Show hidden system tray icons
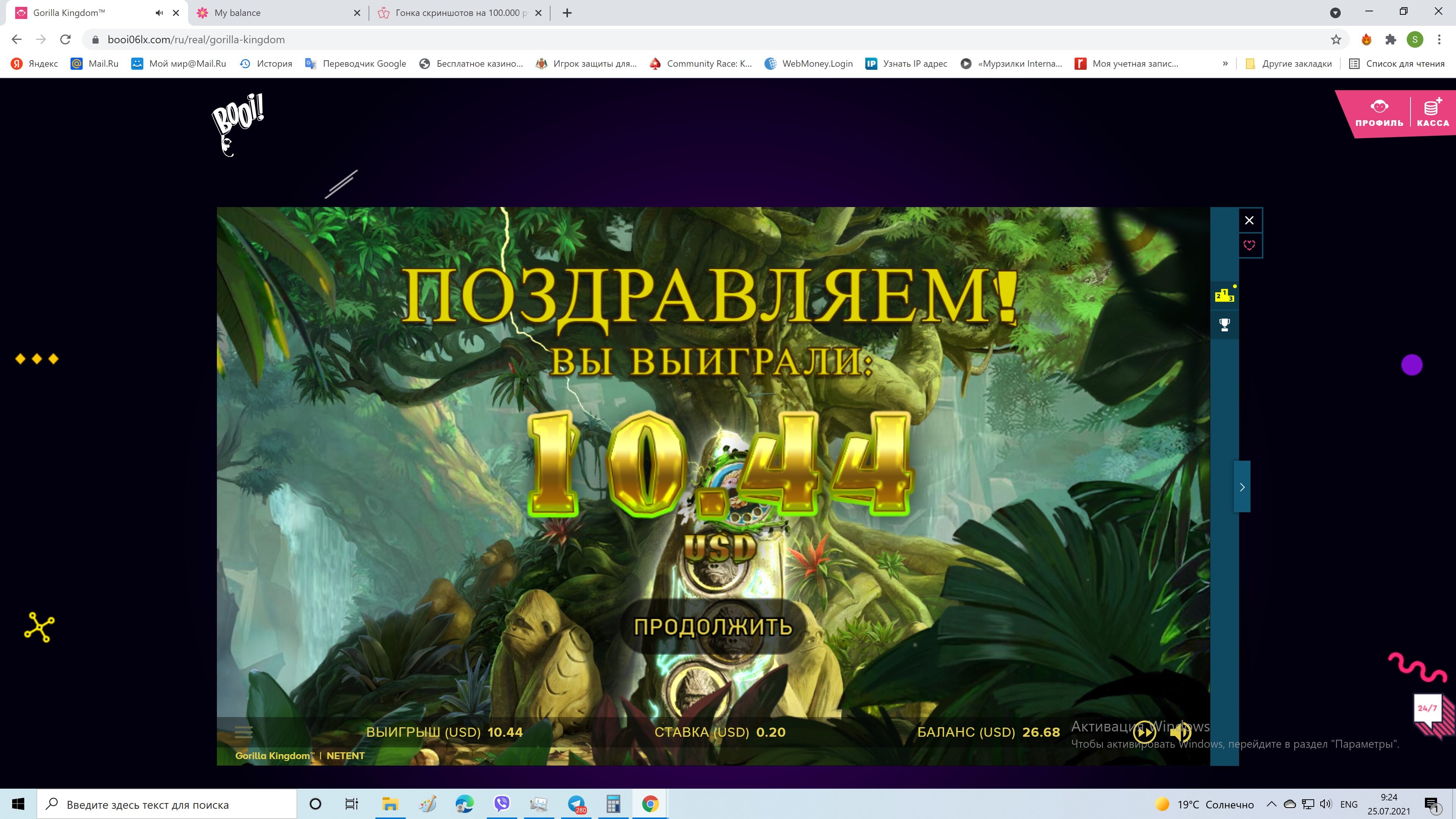The width and height of the screenshot is (1456, 819). tap(1271, 804)
